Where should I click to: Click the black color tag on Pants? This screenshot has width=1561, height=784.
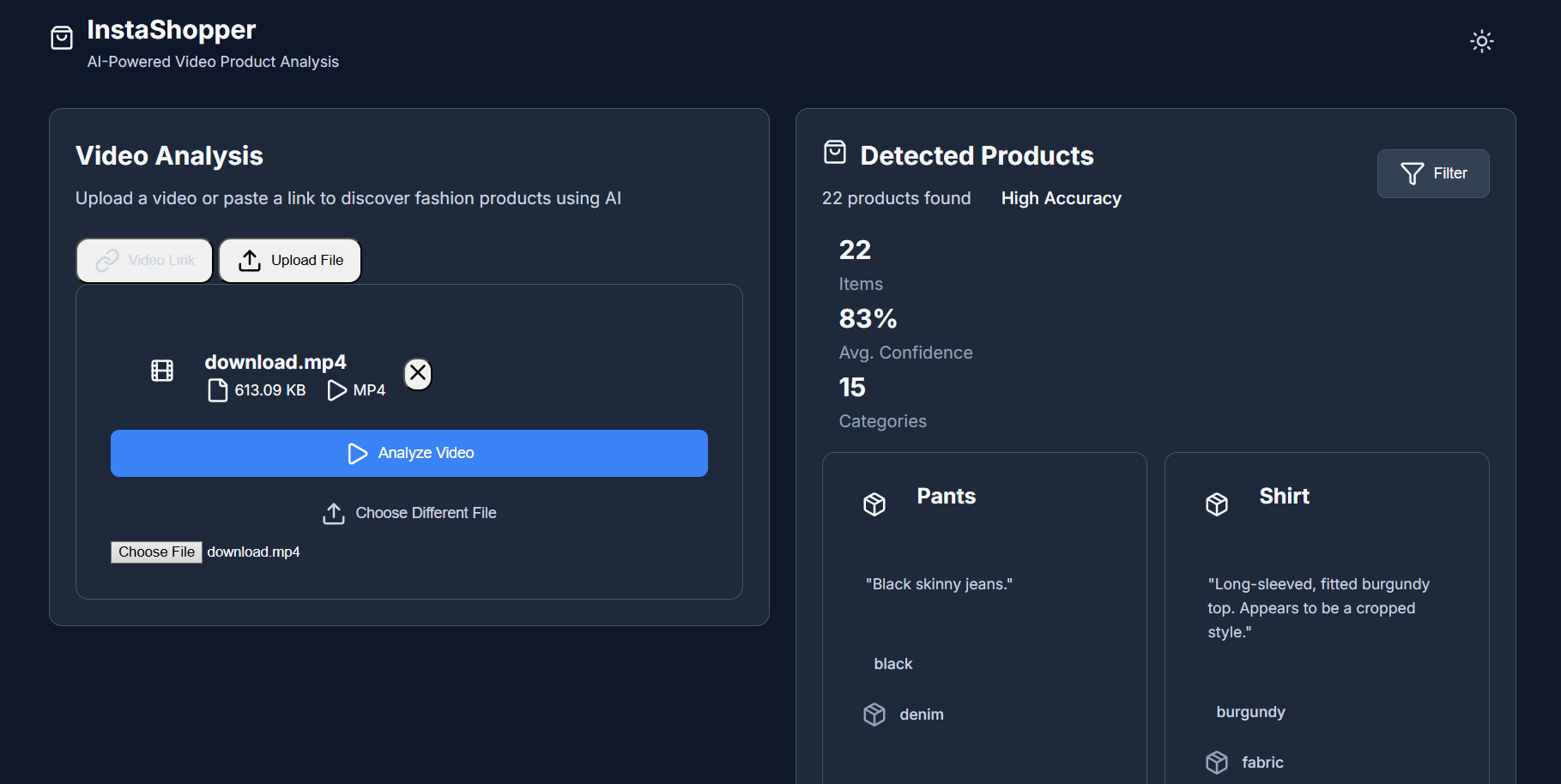point(893,664)
